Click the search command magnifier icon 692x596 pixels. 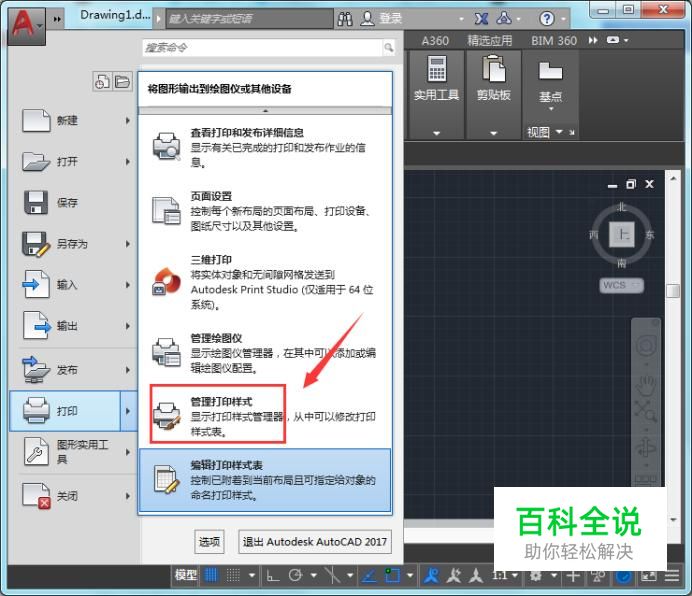pyautogui.click(x=388, y=47)
